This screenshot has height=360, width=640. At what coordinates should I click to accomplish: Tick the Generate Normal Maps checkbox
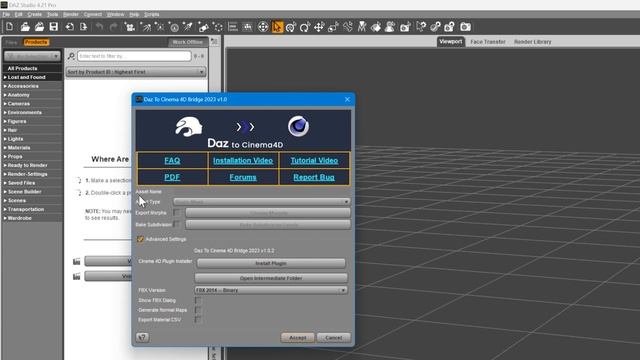pos(198,310)
